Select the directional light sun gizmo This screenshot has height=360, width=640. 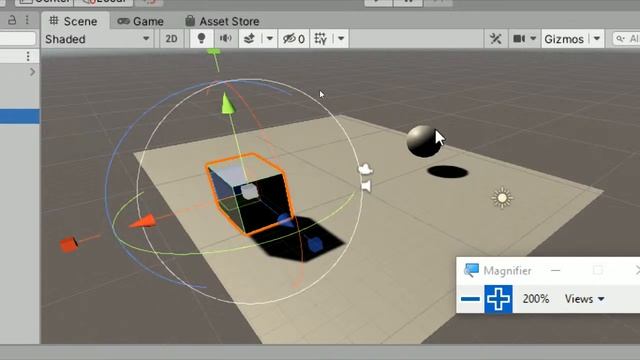pyautogui.click(x=502, y=198)
